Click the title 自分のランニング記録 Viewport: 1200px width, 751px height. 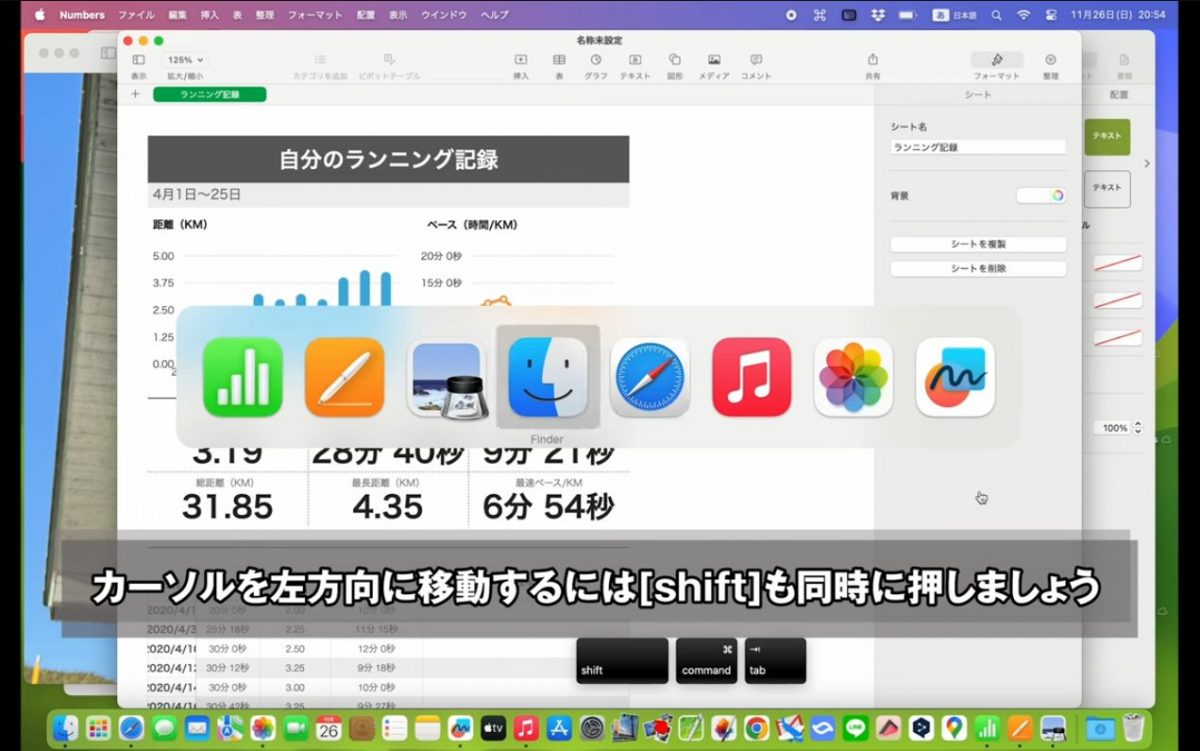pos(389,159)
